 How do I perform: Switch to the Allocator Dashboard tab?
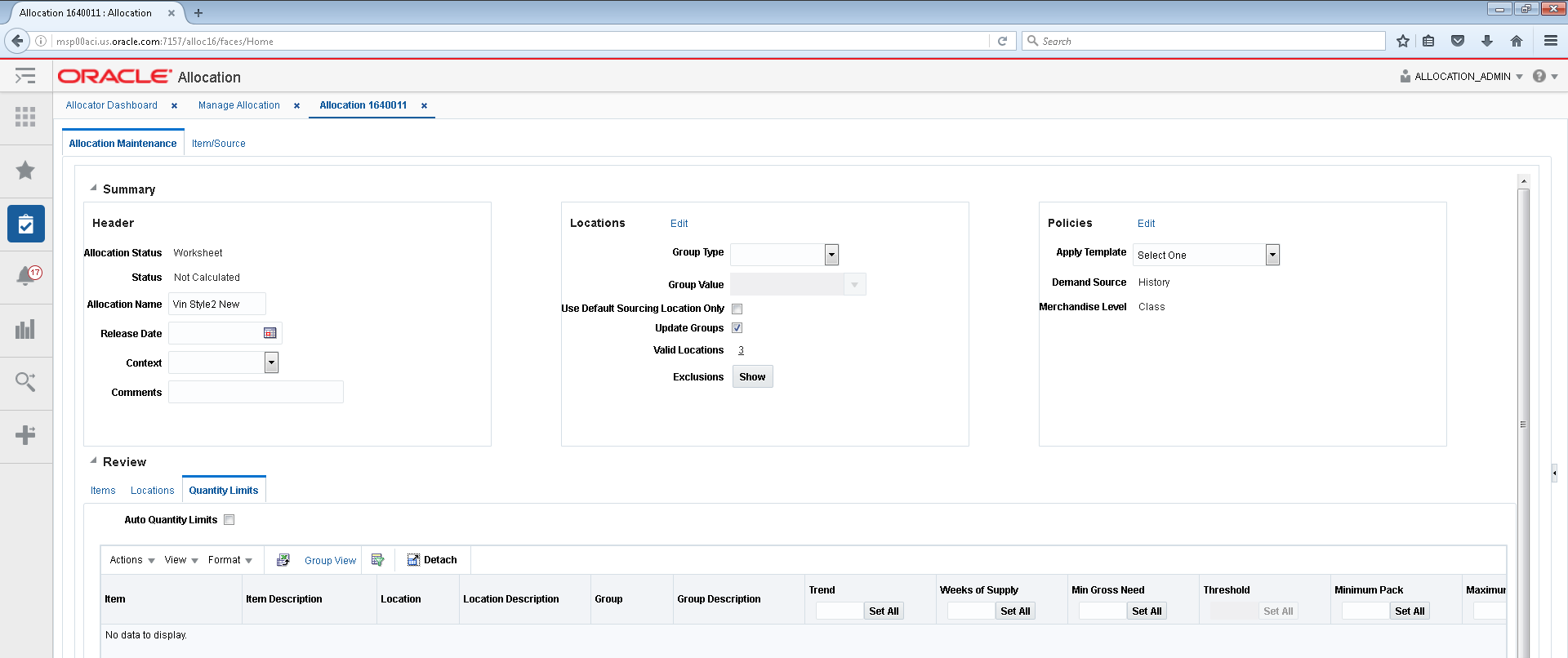(112, 105)
